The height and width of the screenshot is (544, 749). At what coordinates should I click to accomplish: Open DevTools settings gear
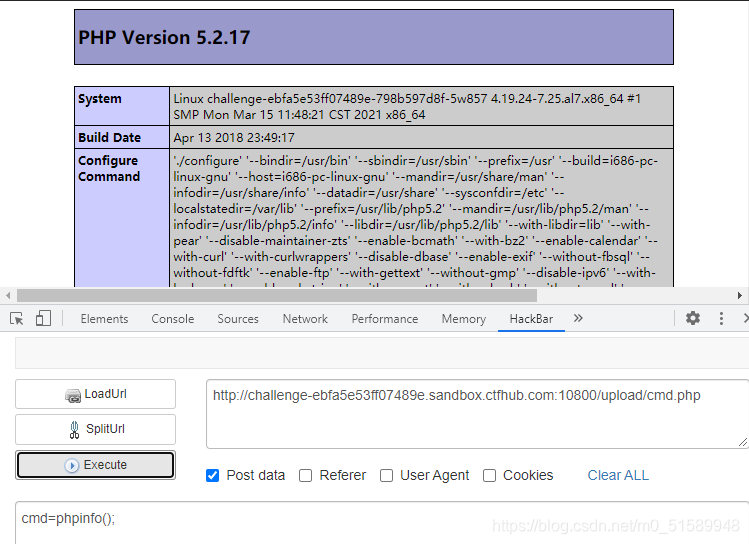point(693,318)
